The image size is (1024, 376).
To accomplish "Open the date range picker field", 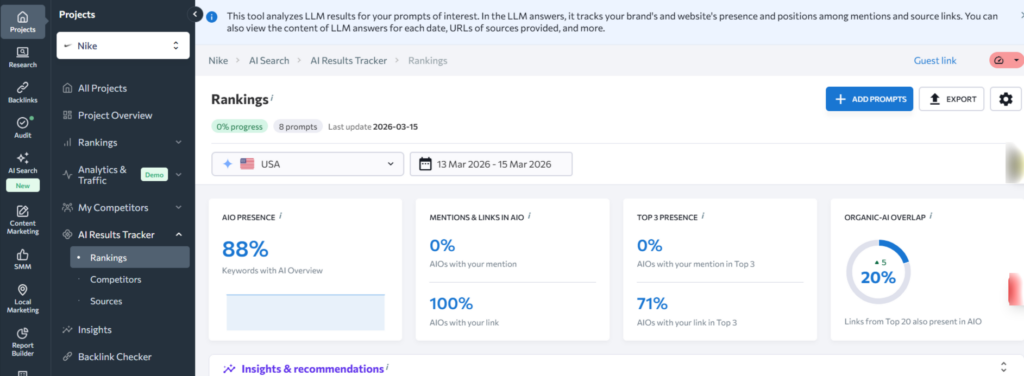I will click(x=491, y=164).
